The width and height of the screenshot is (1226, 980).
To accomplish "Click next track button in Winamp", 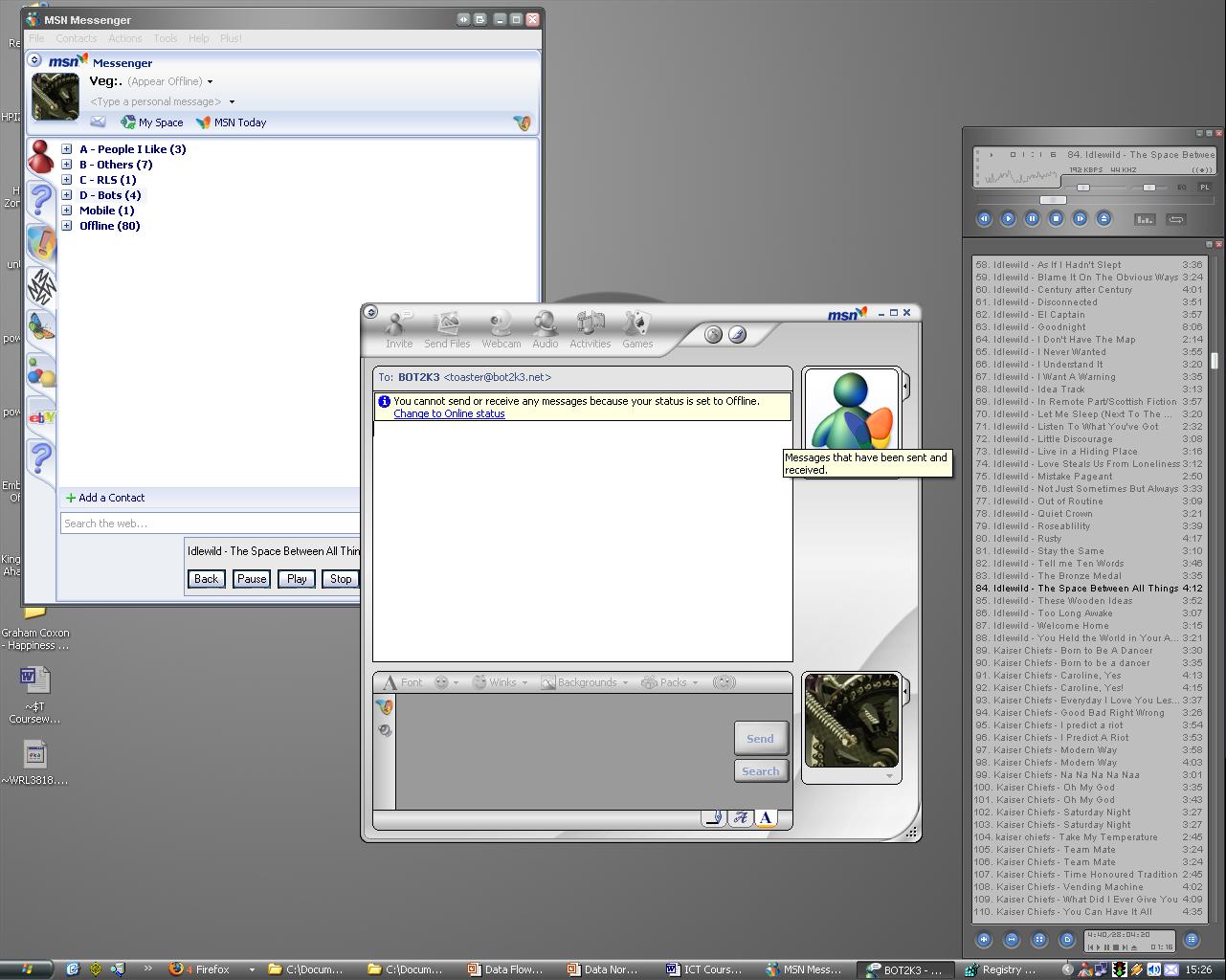I will tap(1080, 218).
